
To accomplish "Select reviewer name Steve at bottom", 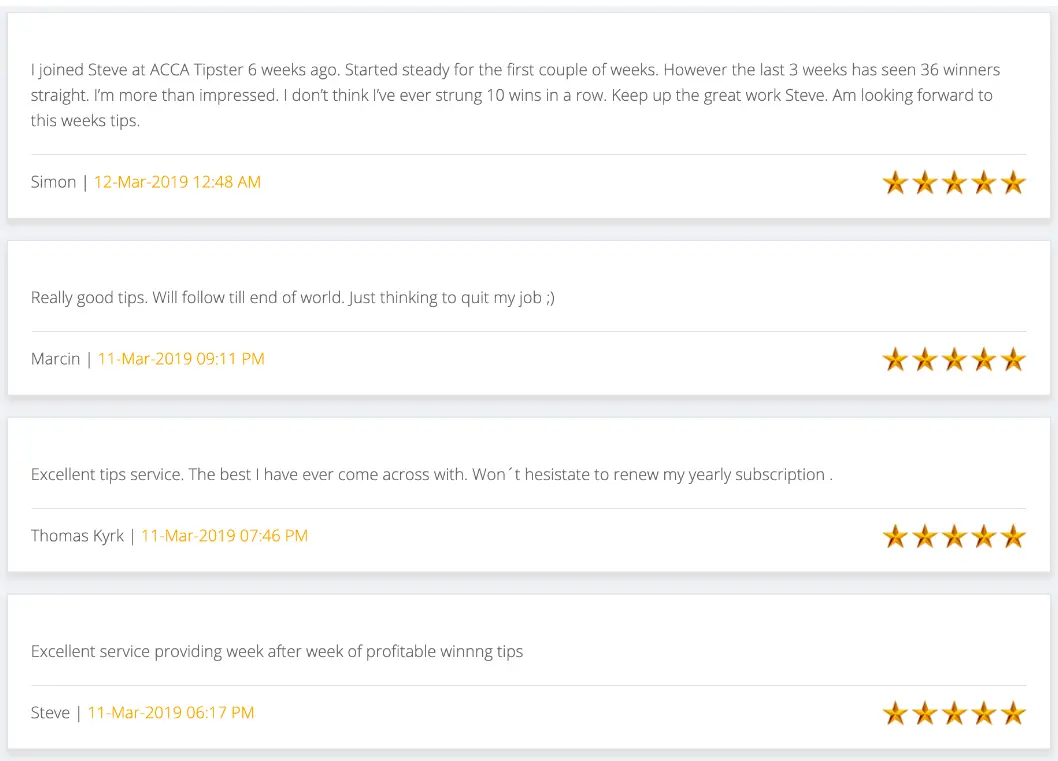I will [50, 712].
